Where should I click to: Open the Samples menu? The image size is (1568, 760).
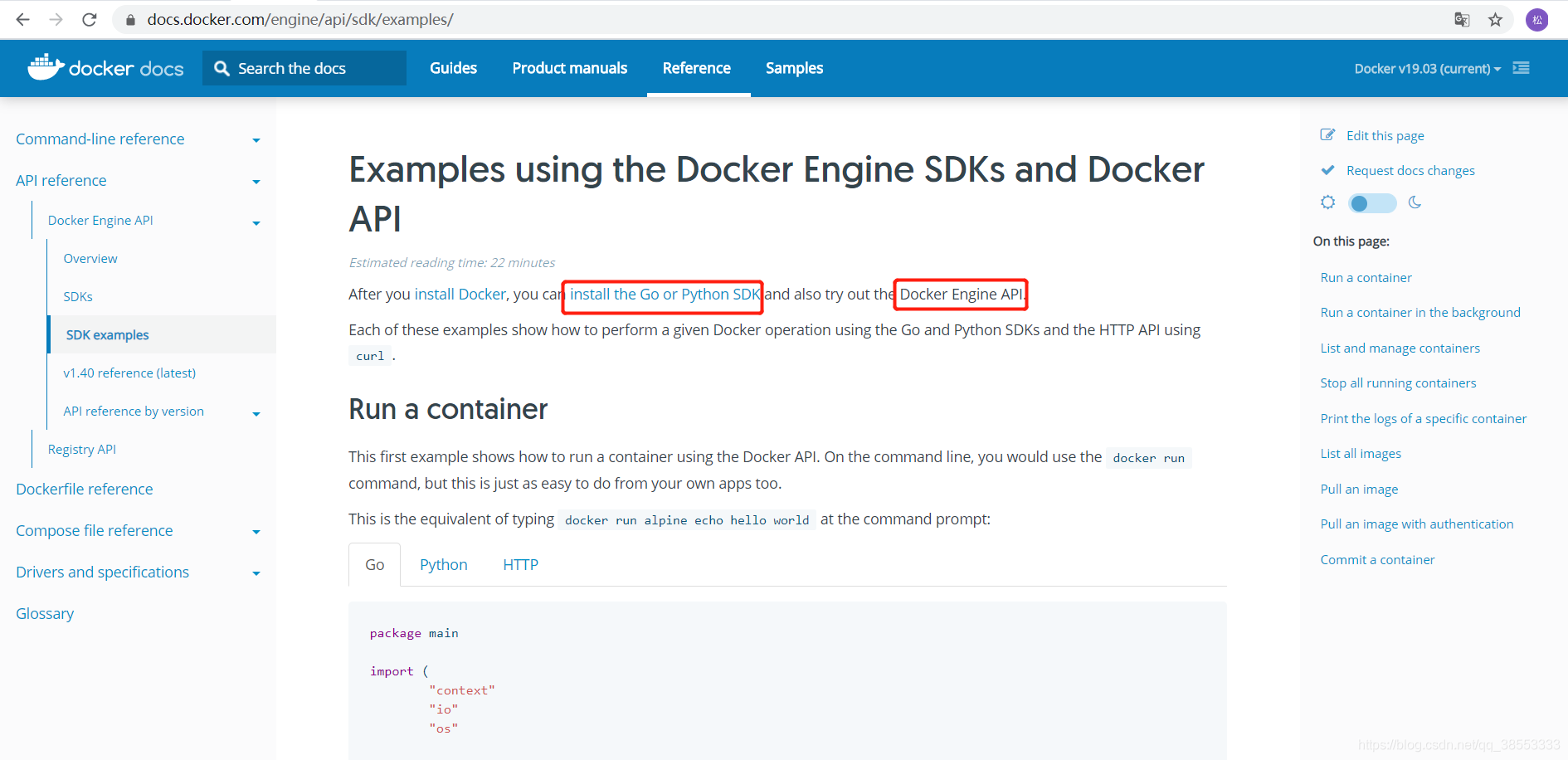click(x=794, y=68)
